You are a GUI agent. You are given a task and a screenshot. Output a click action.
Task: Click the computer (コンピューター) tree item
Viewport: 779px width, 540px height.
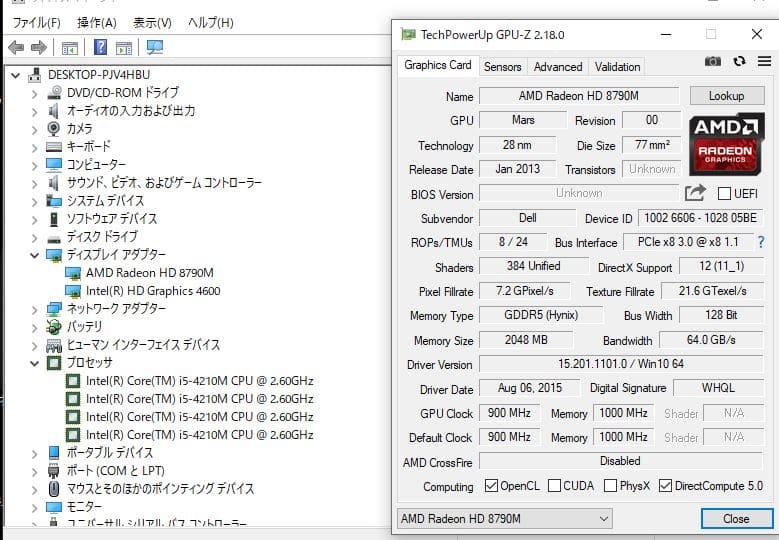(96, 164)
